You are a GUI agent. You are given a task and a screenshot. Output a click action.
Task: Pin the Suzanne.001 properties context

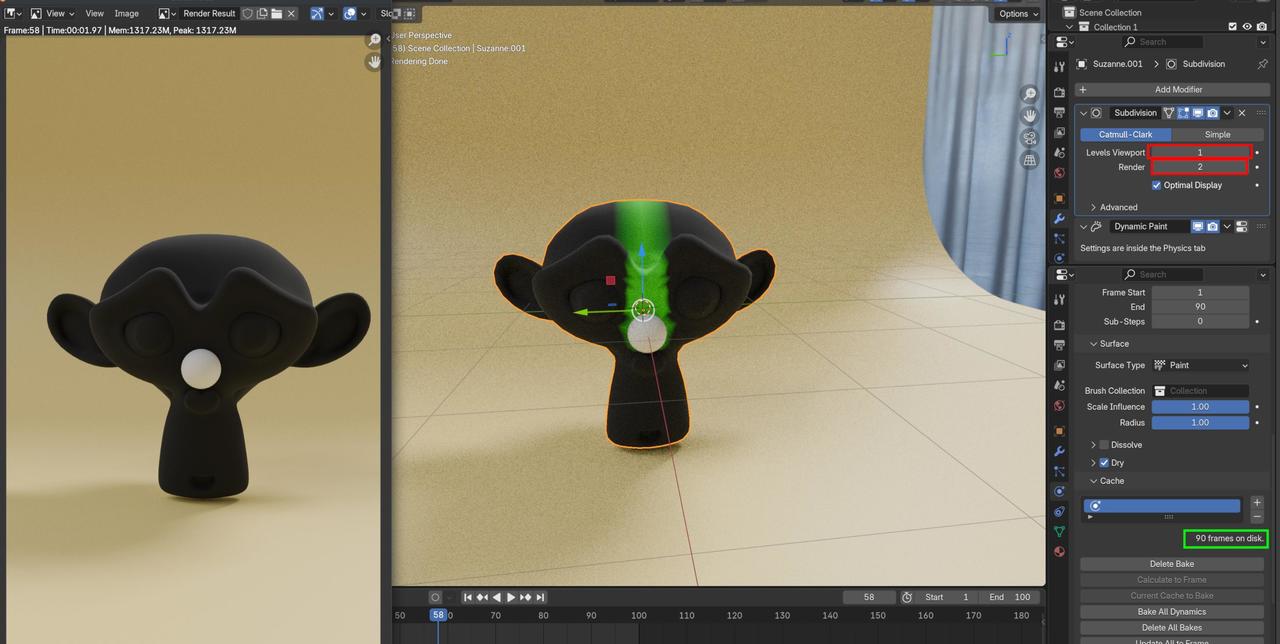[1262, 64]
